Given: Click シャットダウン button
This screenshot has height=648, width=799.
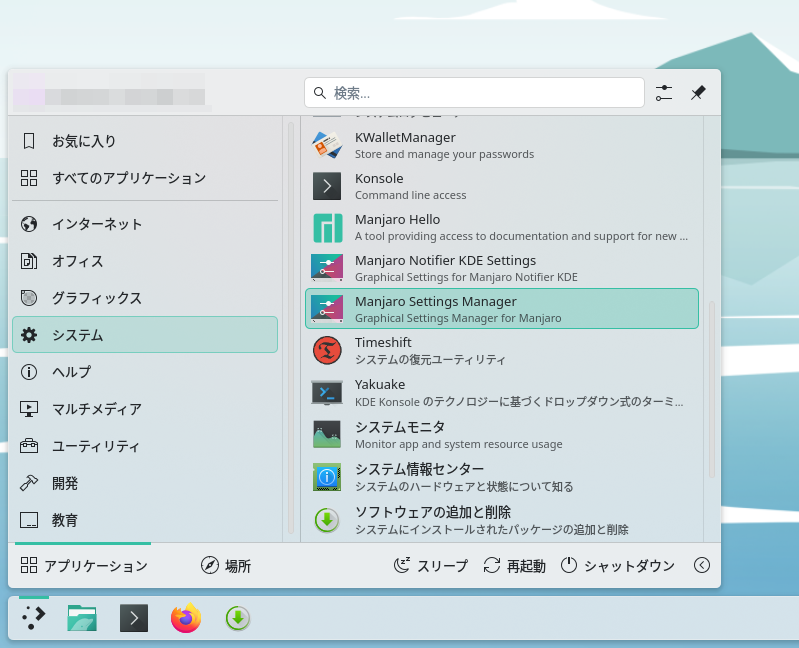Looking at the screenshot, I should (617, 566).
